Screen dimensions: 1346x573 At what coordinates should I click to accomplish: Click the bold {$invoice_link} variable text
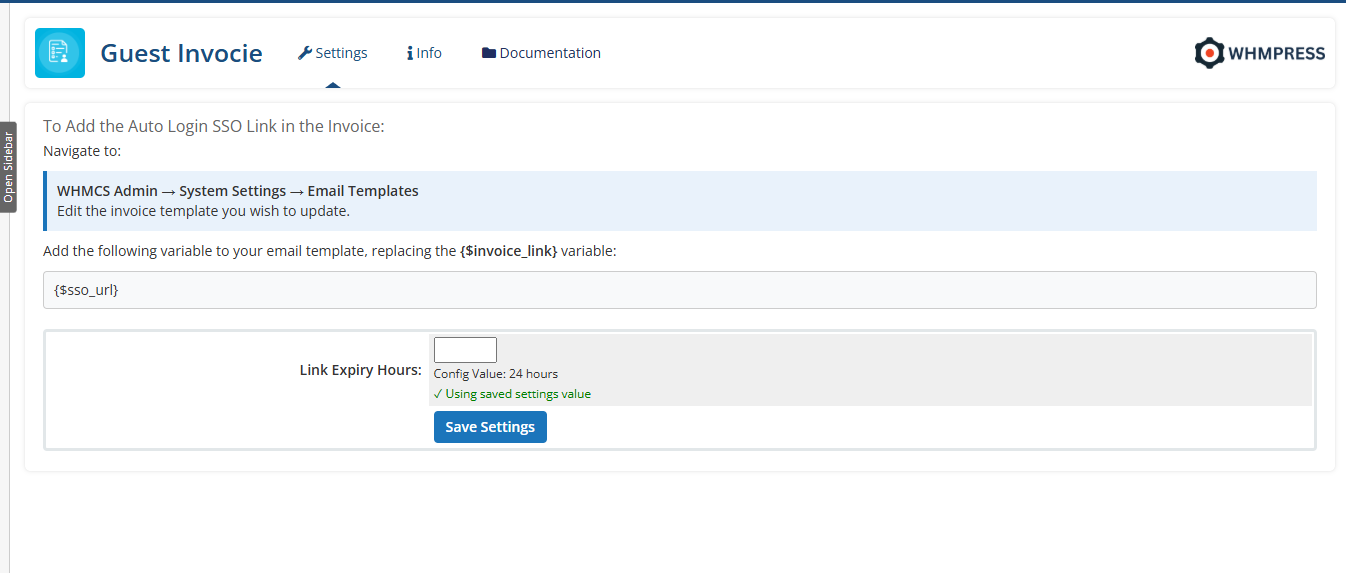[x=508, y=251]
